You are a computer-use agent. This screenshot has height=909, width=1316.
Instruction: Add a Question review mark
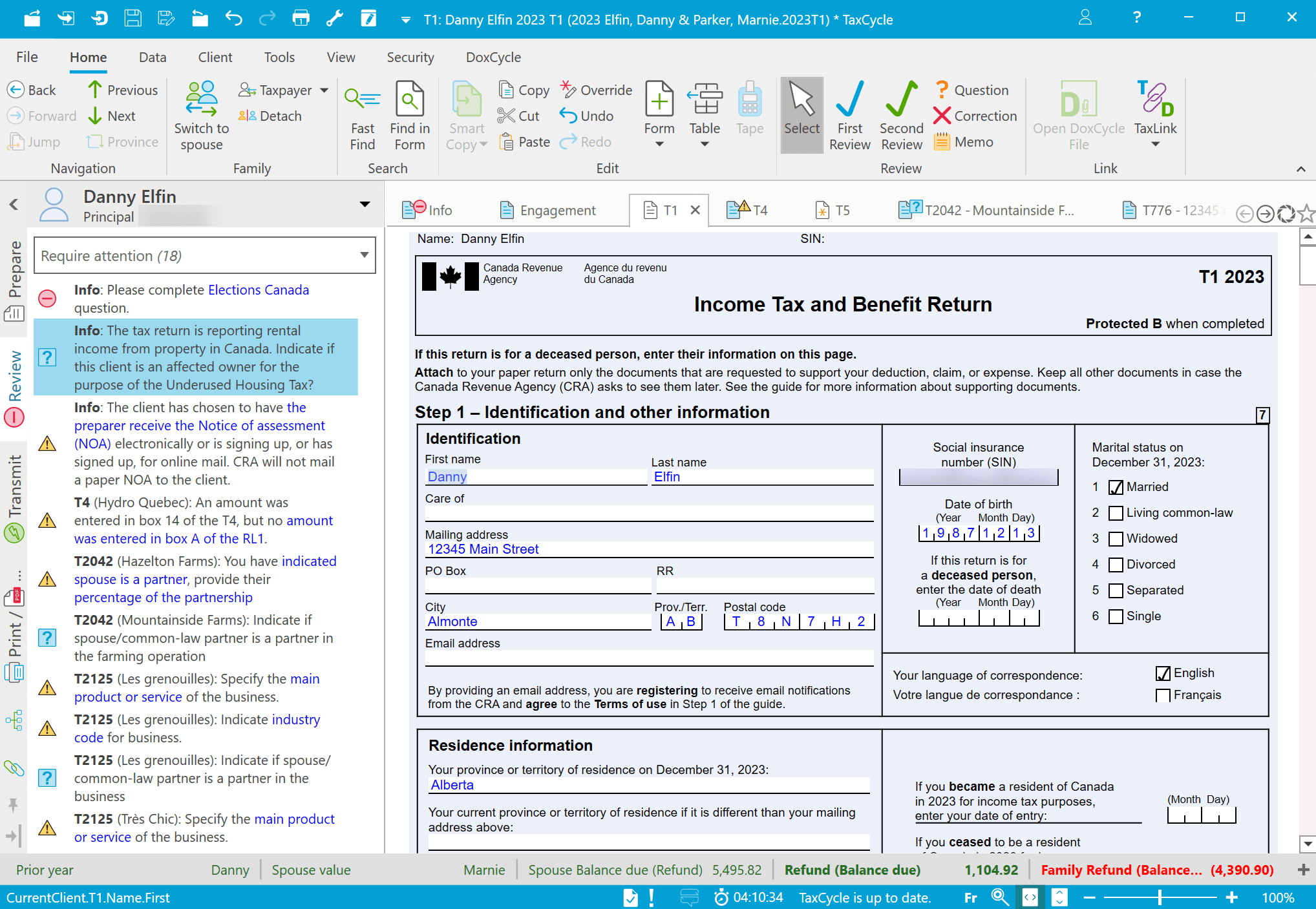coord(971,90)
